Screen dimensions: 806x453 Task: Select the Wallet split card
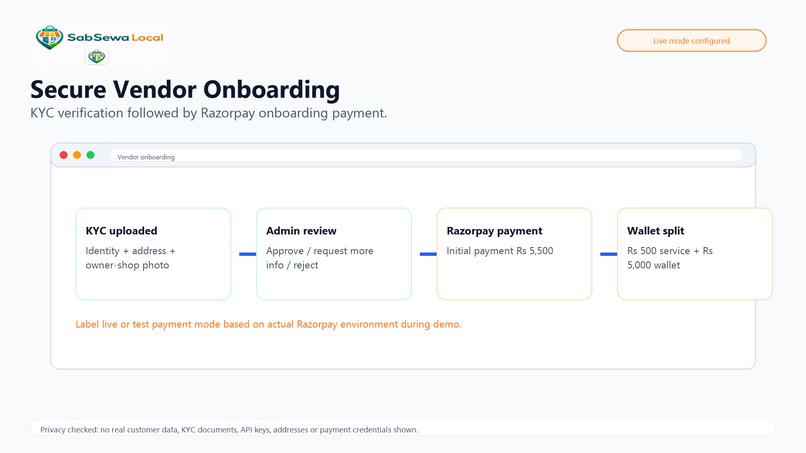click(x=694, y=253)
